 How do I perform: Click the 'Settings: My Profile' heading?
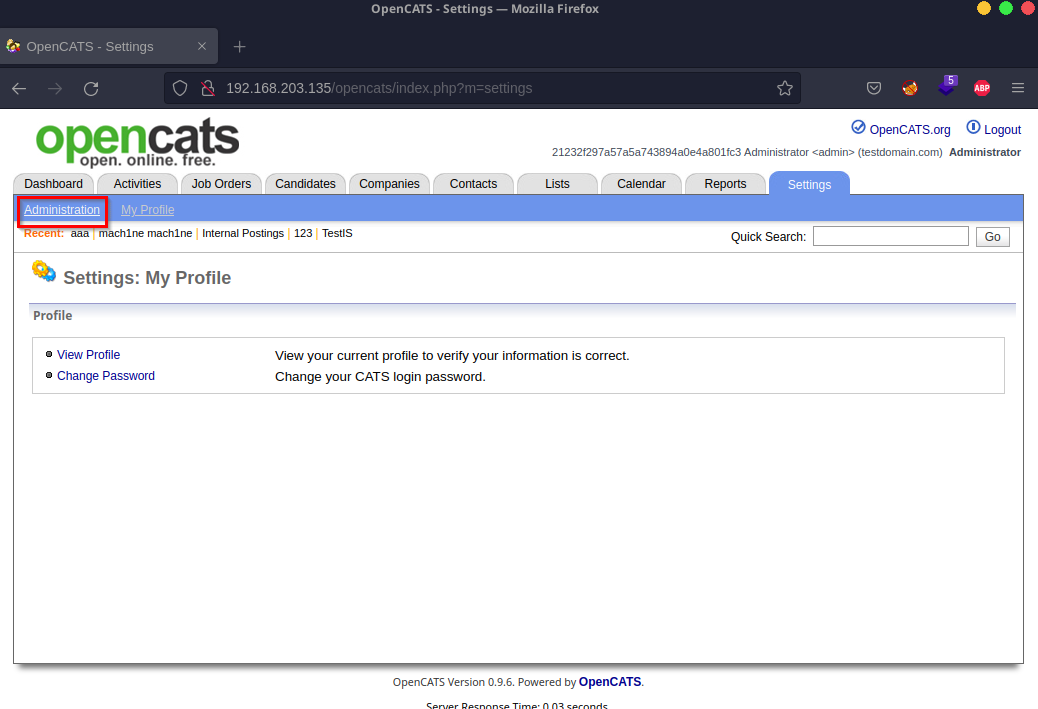tap(147, 278)
